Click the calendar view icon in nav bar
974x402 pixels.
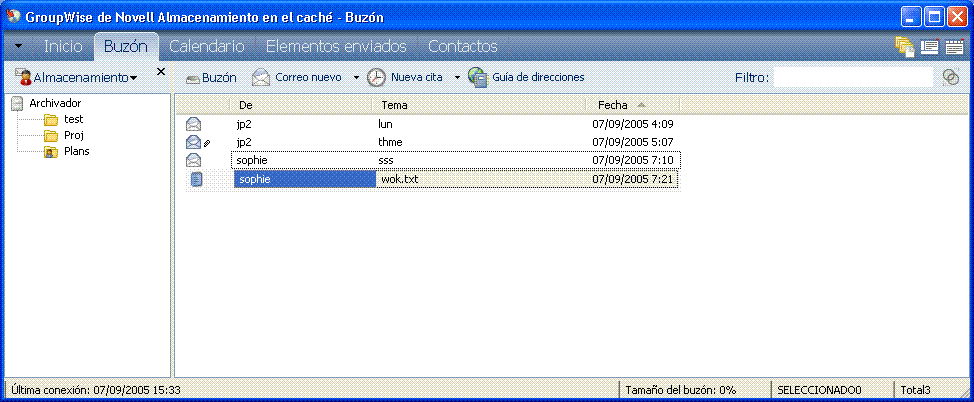click(x=954, y=47)
